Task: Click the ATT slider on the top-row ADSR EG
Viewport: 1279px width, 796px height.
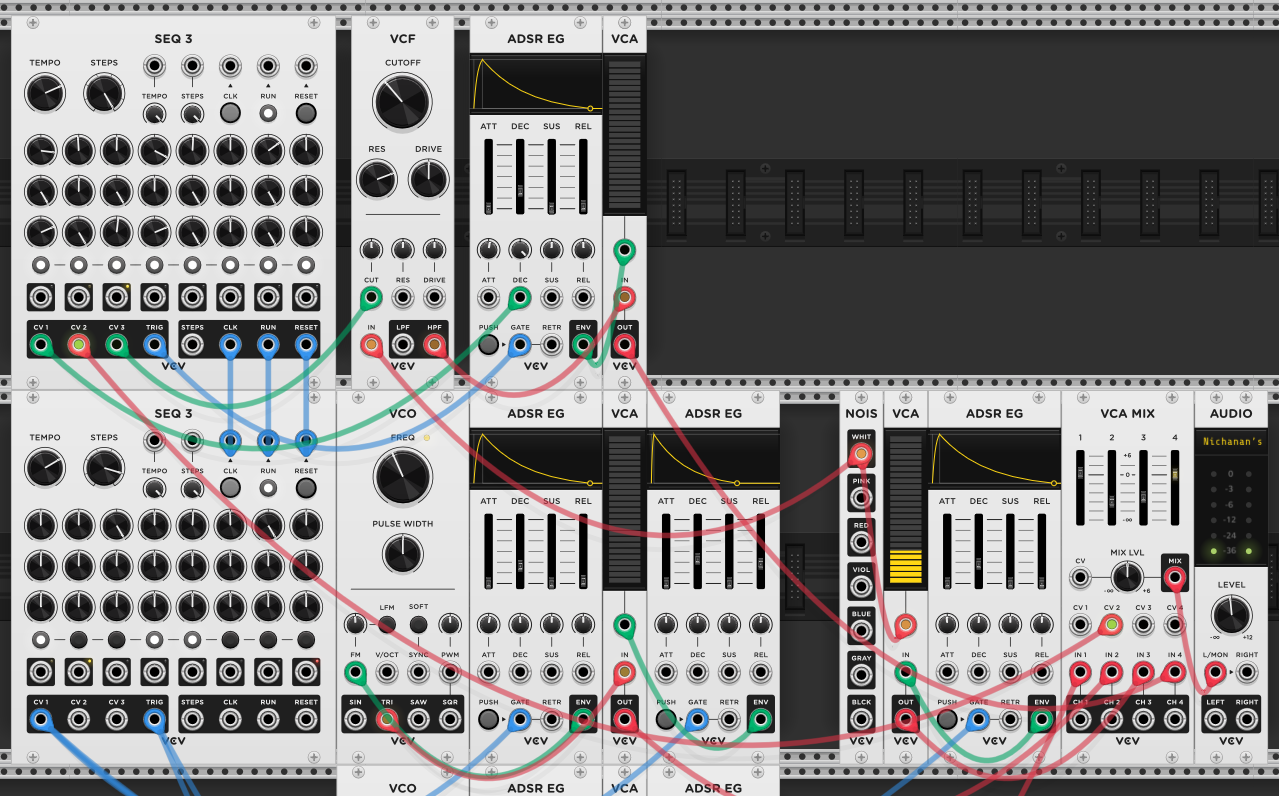Action: [x=489, y=176]
